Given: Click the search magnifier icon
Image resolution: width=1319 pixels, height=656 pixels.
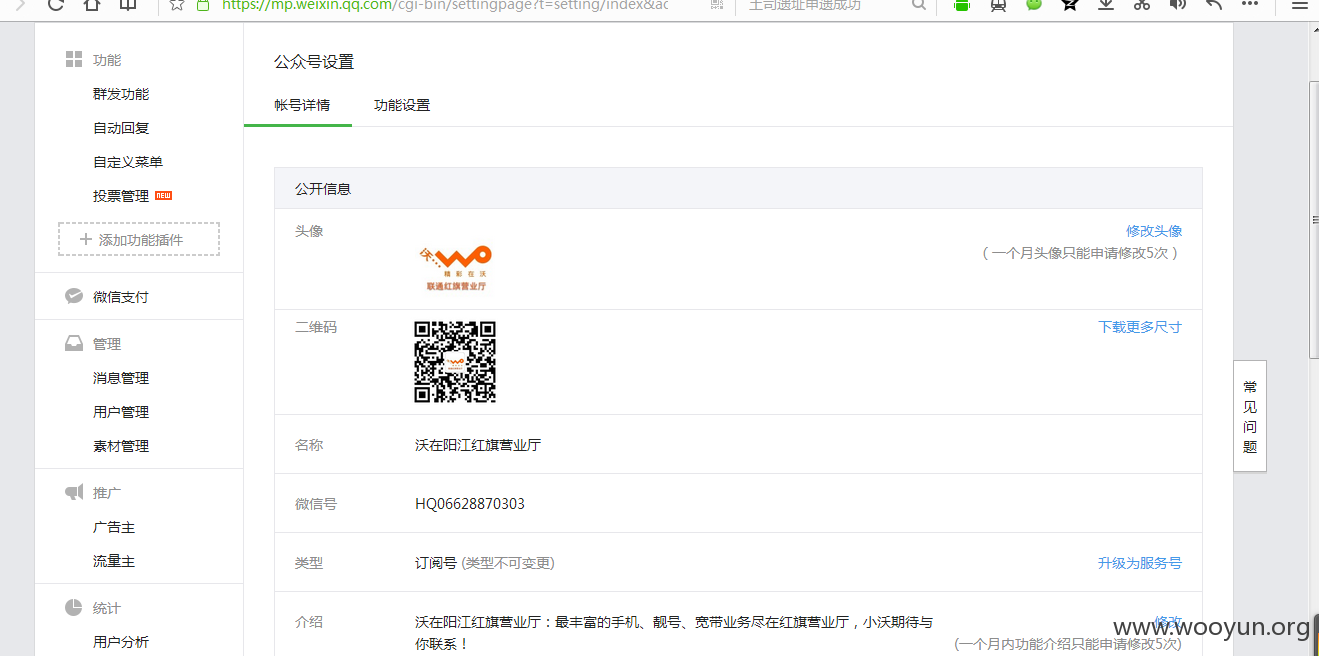Looking at the screenshot, I should [x=919, y=5].
